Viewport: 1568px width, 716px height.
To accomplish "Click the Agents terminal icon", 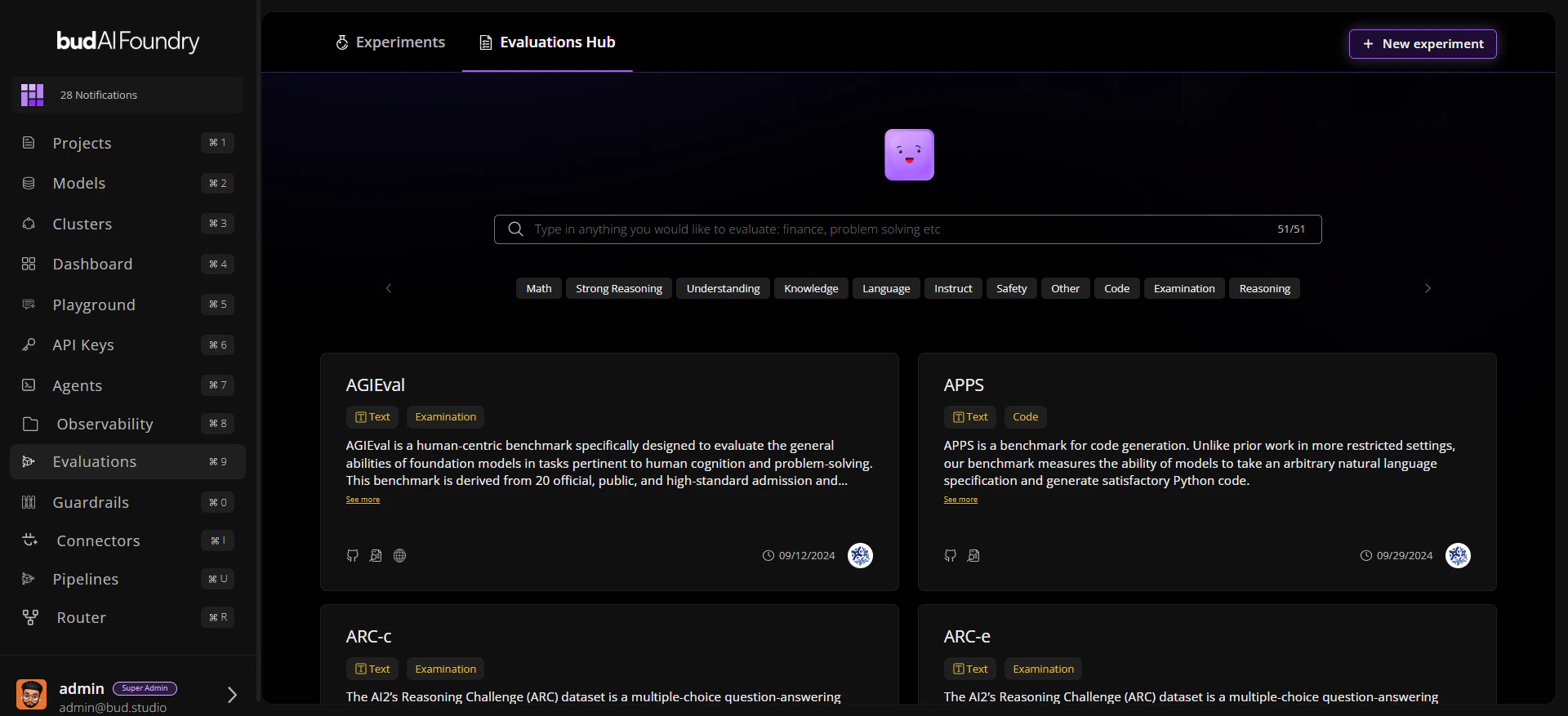I will tap(29, 385).
